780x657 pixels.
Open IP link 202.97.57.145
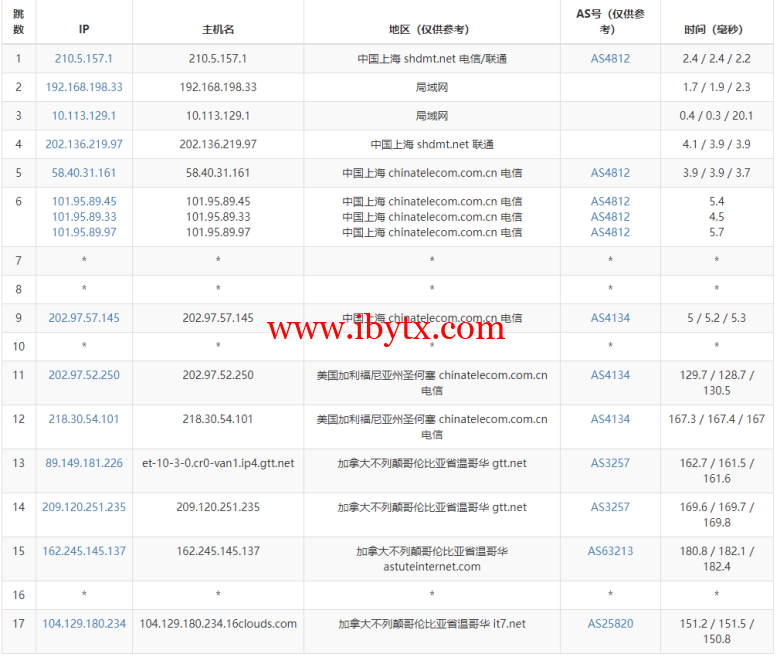[x=84, y=318]
